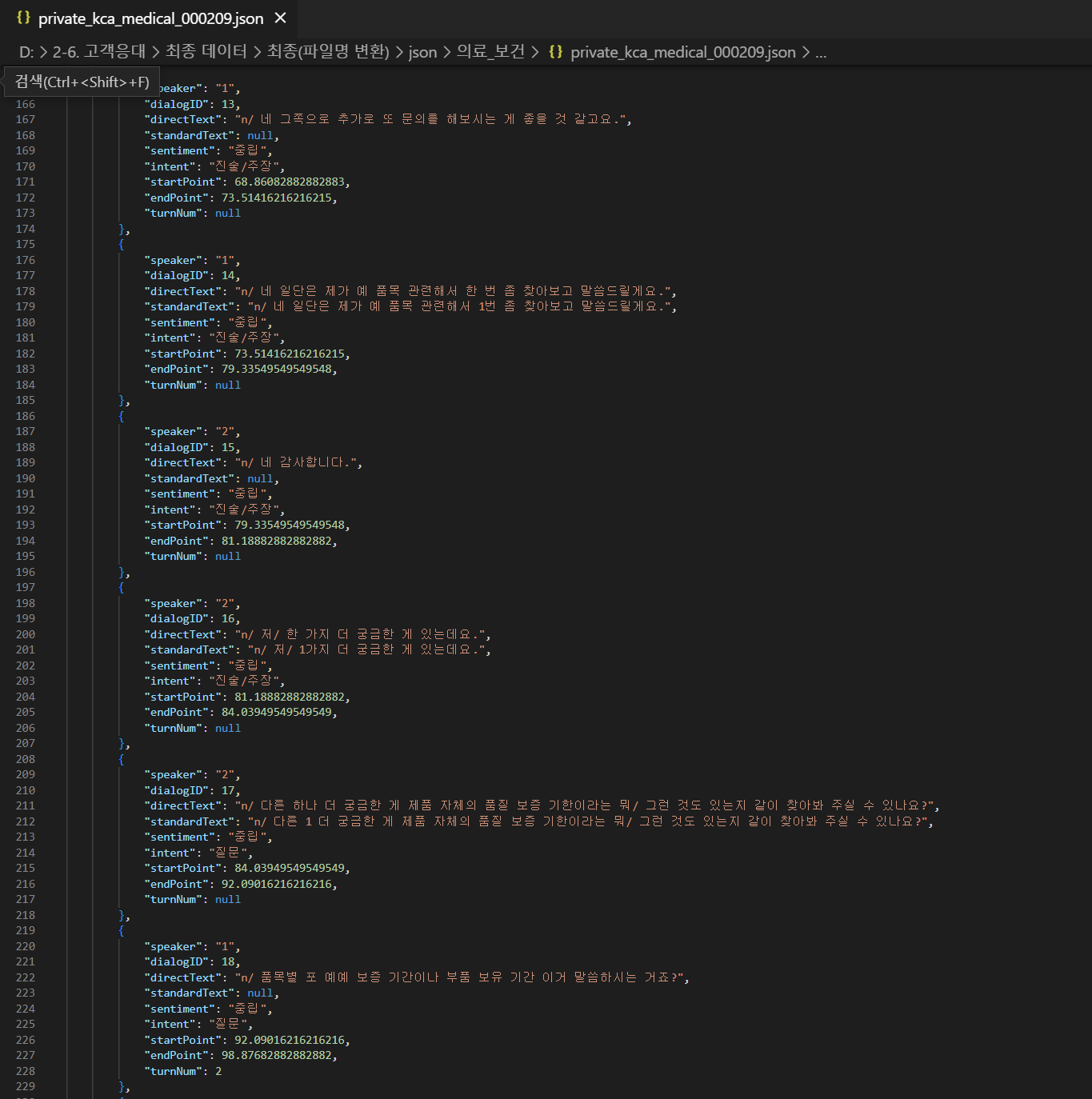Click the turnNum value 2 on line 228
This screenshot has width=1092, height=1099.
(218, 1071)
